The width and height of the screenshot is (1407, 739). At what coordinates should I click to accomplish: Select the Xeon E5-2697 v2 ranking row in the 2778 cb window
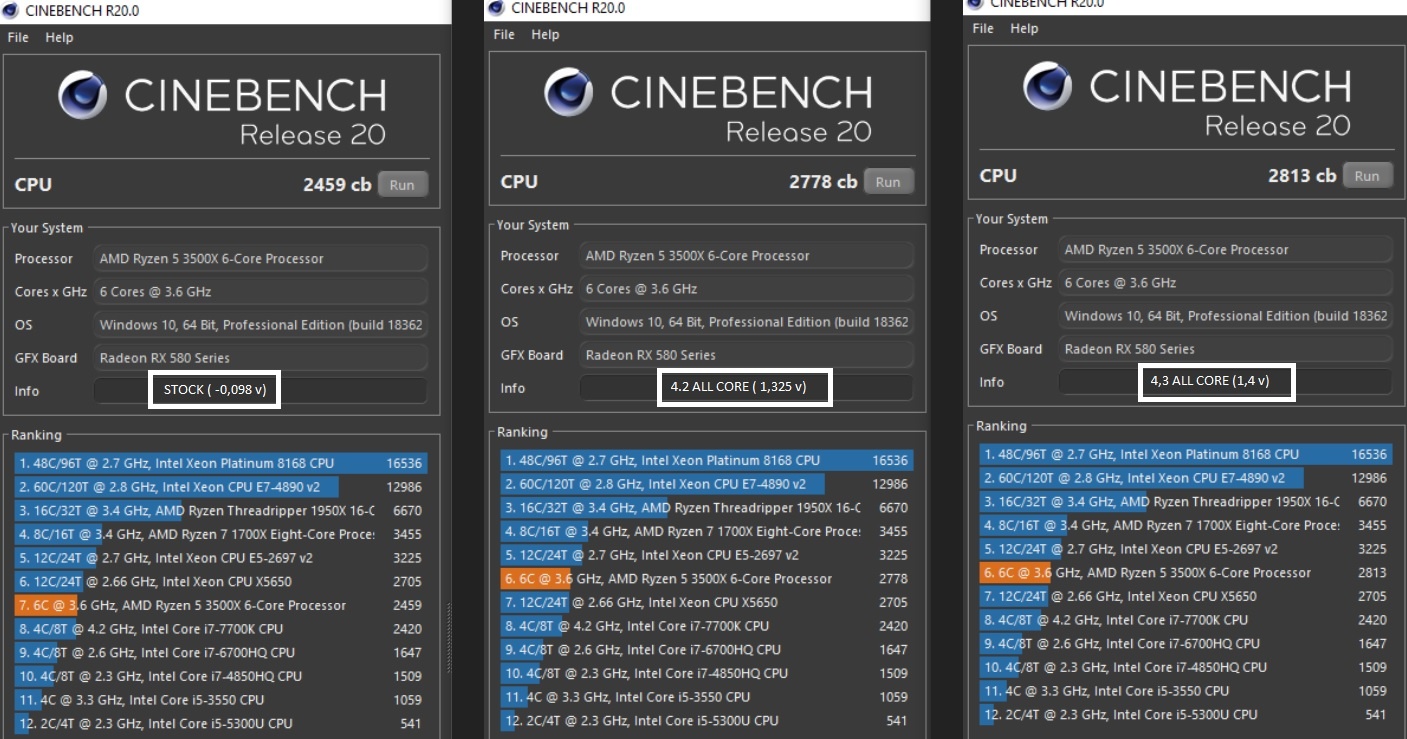pyautogui.click(x=706, y=554)
